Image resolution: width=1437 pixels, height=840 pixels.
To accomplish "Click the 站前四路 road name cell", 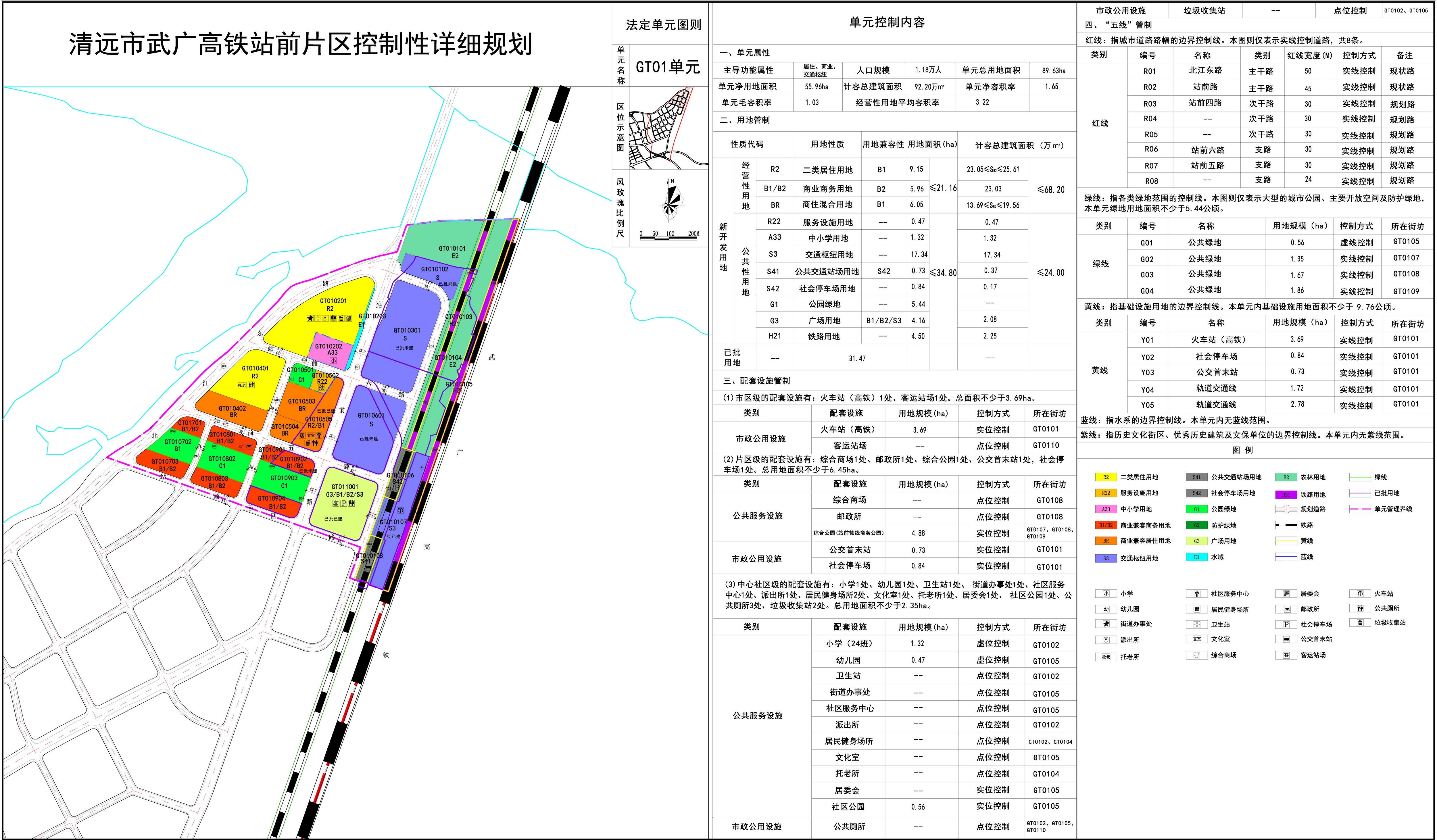I will pyautogui.click(x=1205, y=103).
